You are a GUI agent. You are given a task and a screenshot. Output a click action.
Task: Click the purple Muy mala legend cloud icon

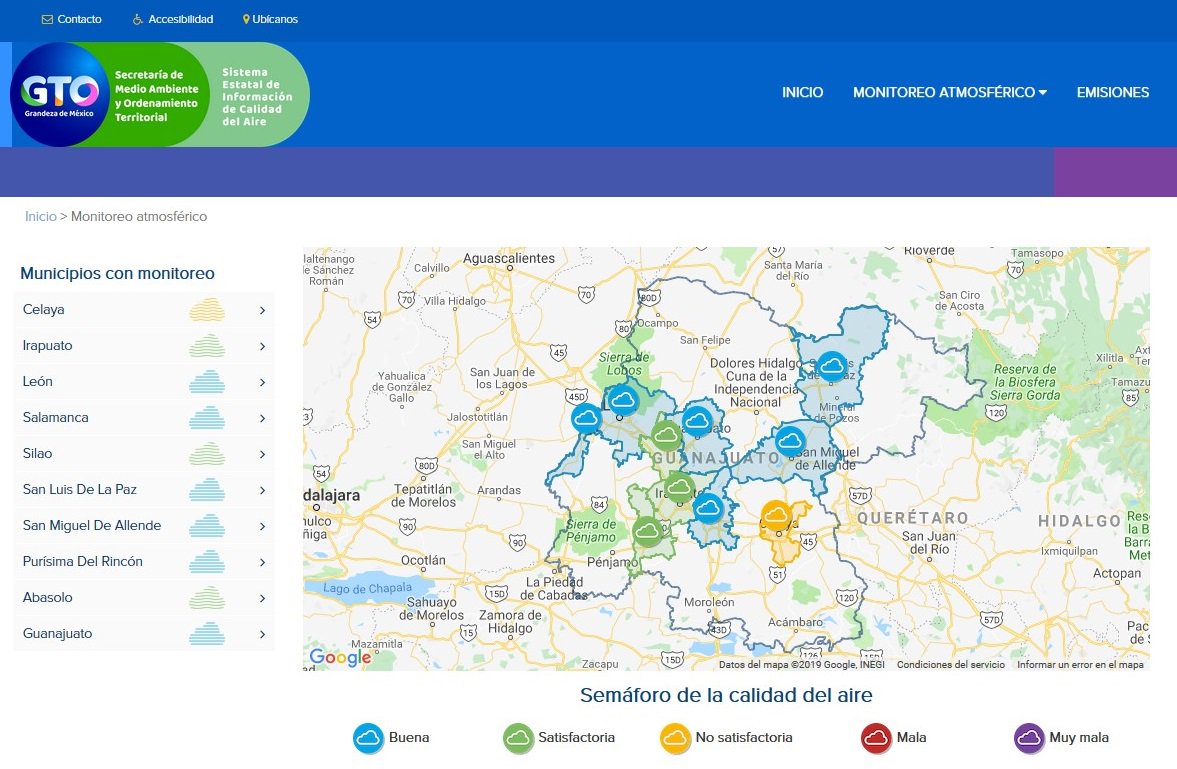tap(1029, 738)
